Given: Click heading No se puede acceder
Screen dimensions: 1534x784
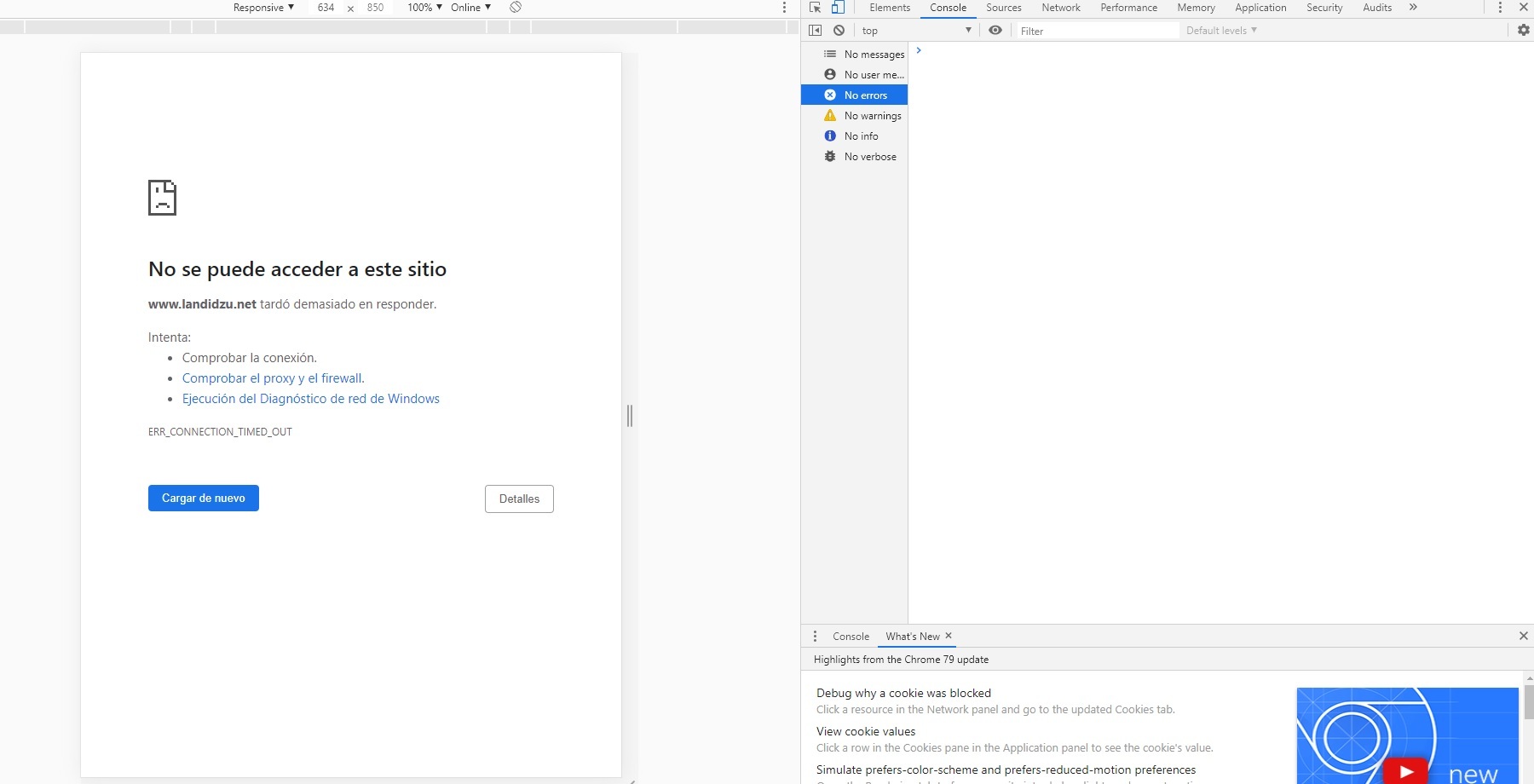Looking at the screenshot, I should click(x=297, y=269).
